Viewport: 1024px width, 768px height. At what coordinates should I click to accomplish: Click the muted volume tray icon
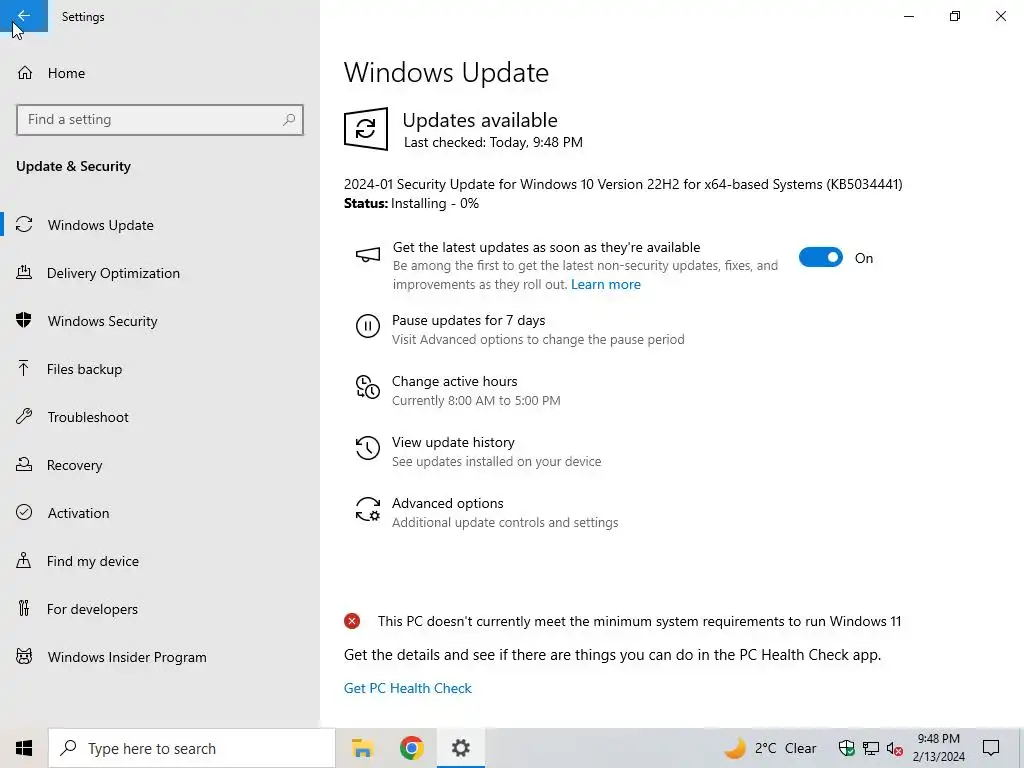pyautogui.click(x=895, y=748)
